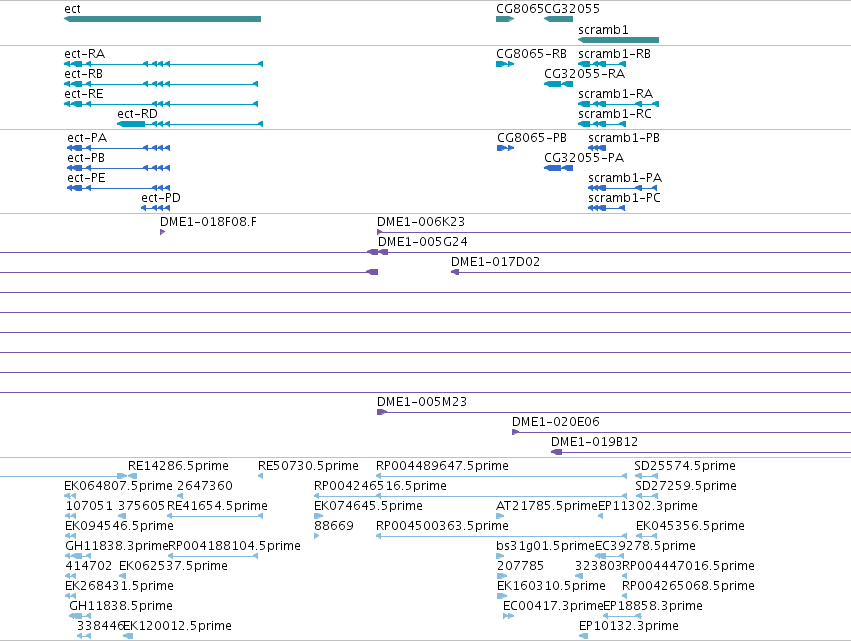Click the EP18858.3prime EST label

click(x=653, y=607)
